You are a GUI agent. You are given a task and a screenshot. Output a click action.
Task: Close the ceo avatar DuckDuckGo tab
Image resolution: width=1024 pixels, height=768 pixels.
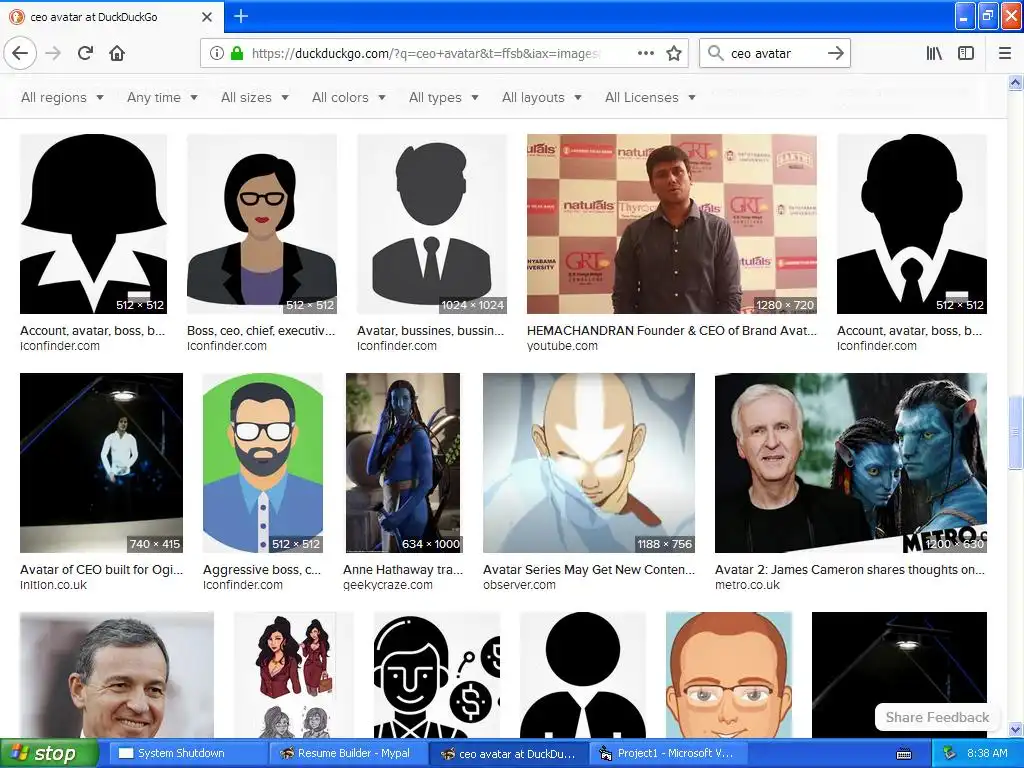coord(207,17)
